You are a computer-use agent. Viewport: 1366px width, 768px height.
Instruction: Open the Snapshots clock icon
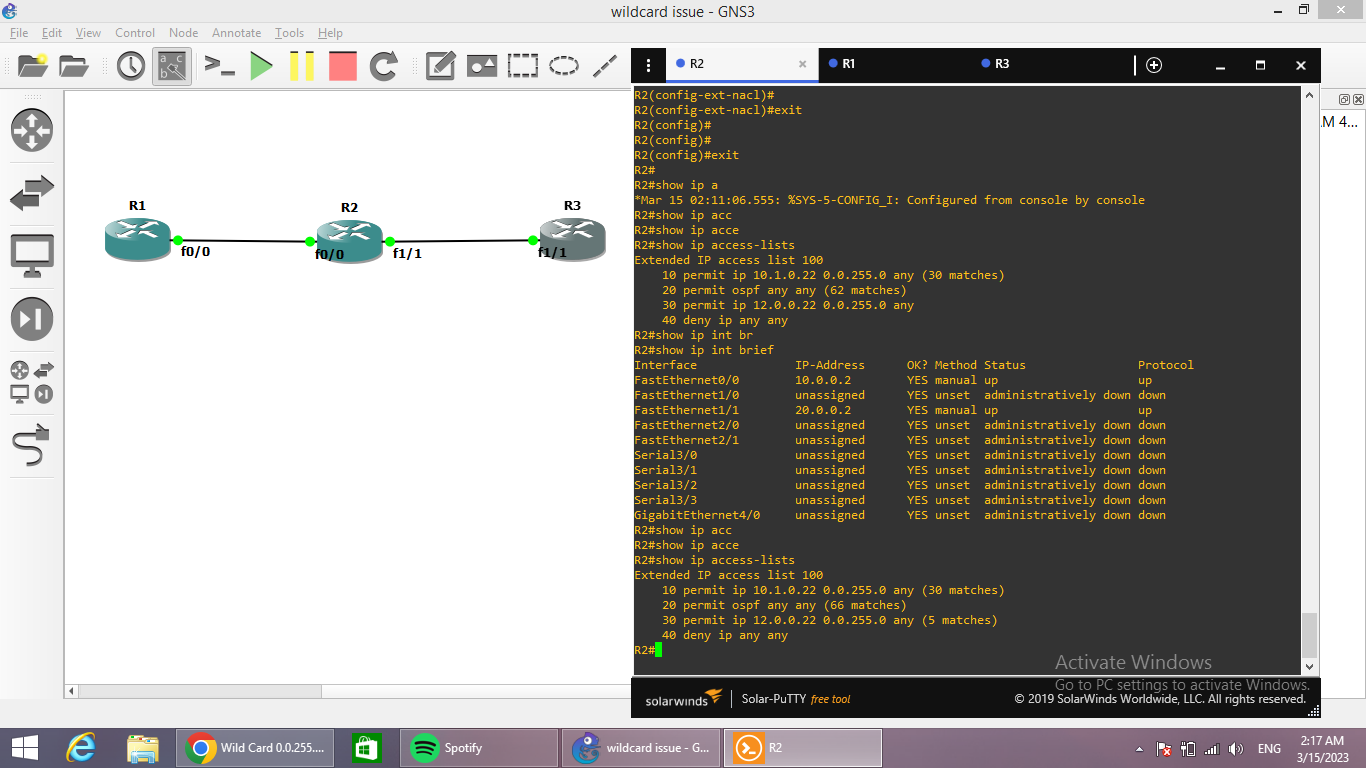click(x=130, y=64)
